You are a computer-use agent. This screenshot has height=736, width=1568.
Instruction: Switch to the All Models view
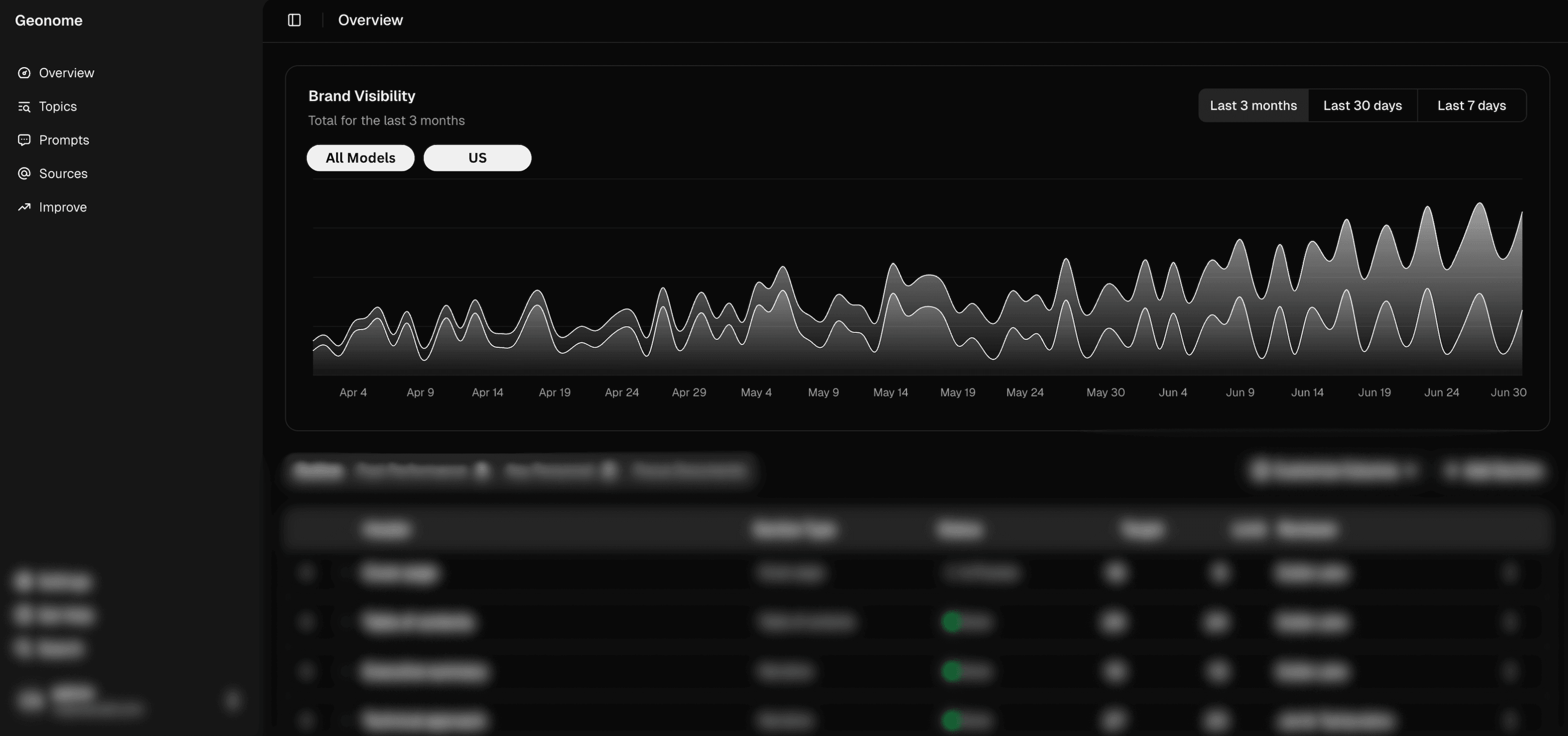click(360, 157)
